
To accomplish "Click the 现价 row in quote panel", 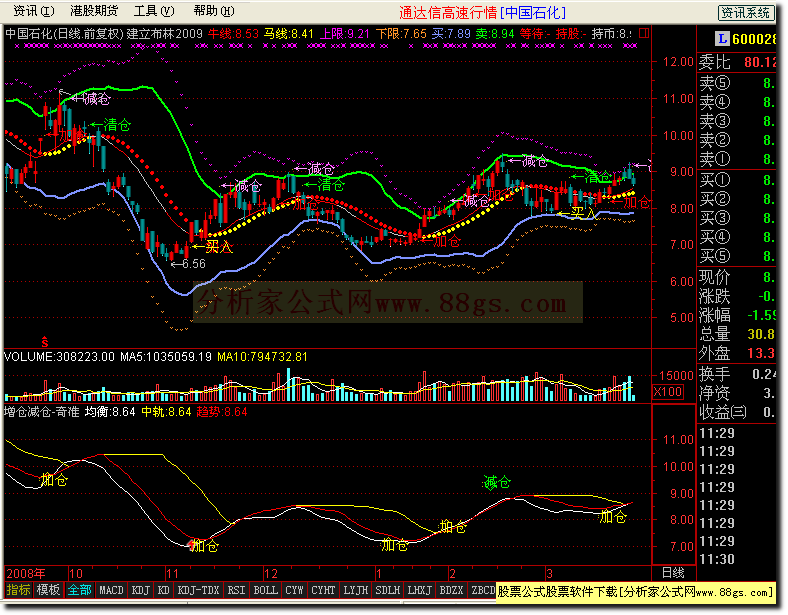I will [737, 277].
